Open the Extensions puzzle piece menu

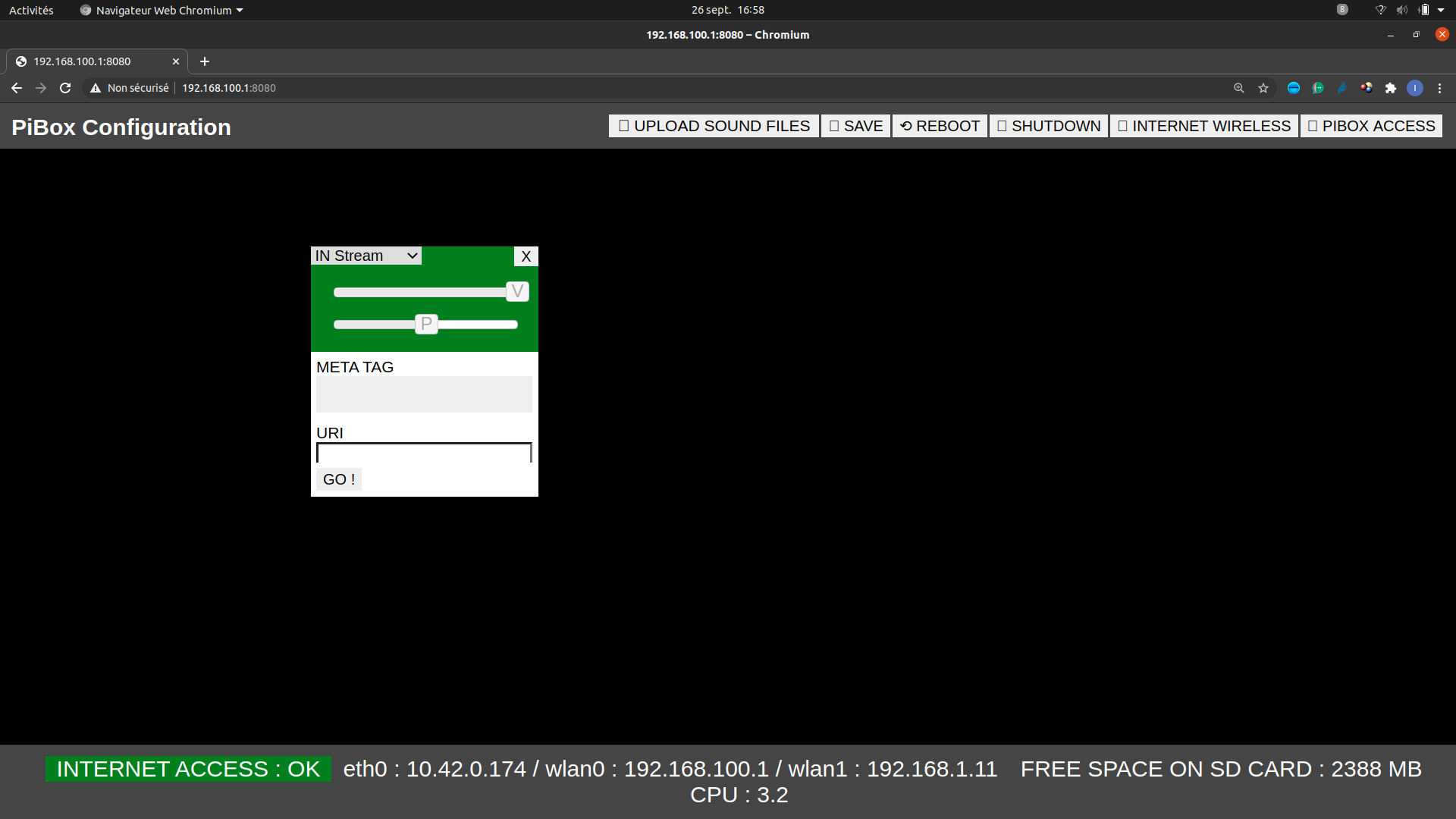tap(1391, 88)
